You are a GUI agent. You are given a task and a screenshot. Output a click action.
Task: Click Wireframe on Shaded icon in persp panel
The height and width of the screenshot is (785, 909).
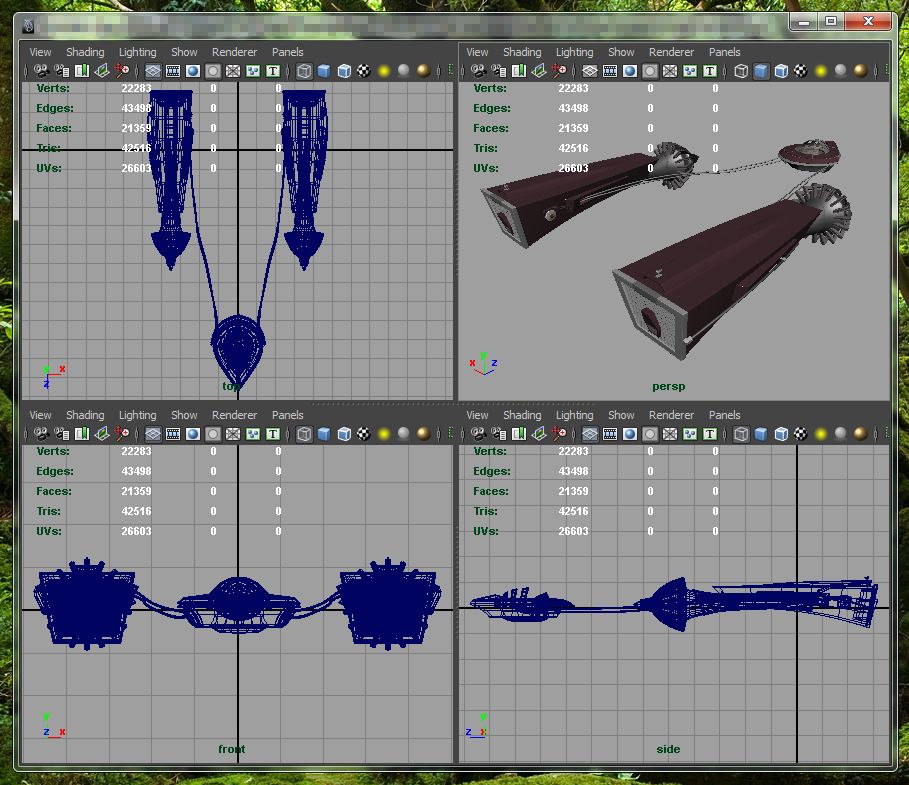click(781, 71)
